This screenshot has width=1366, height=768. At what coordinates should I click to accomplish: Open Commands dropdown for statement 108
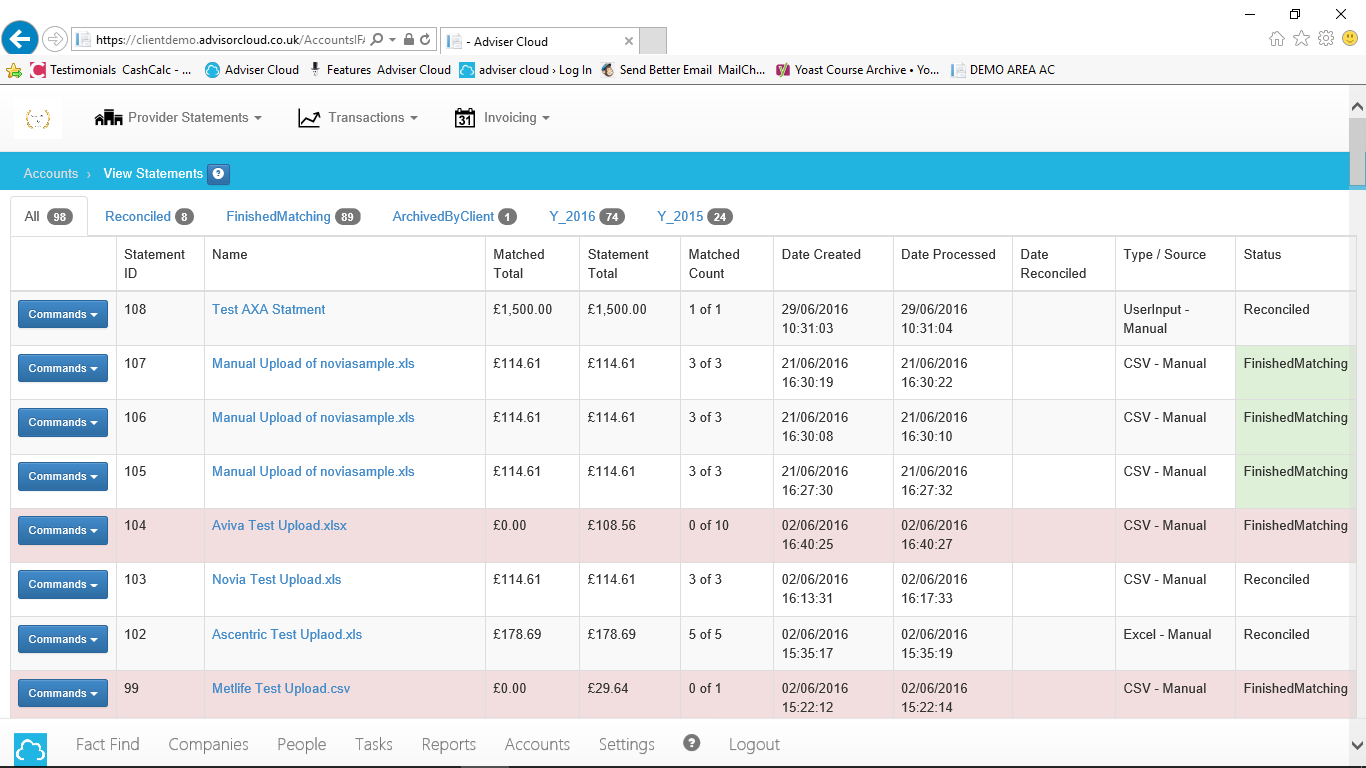[62, 315]
